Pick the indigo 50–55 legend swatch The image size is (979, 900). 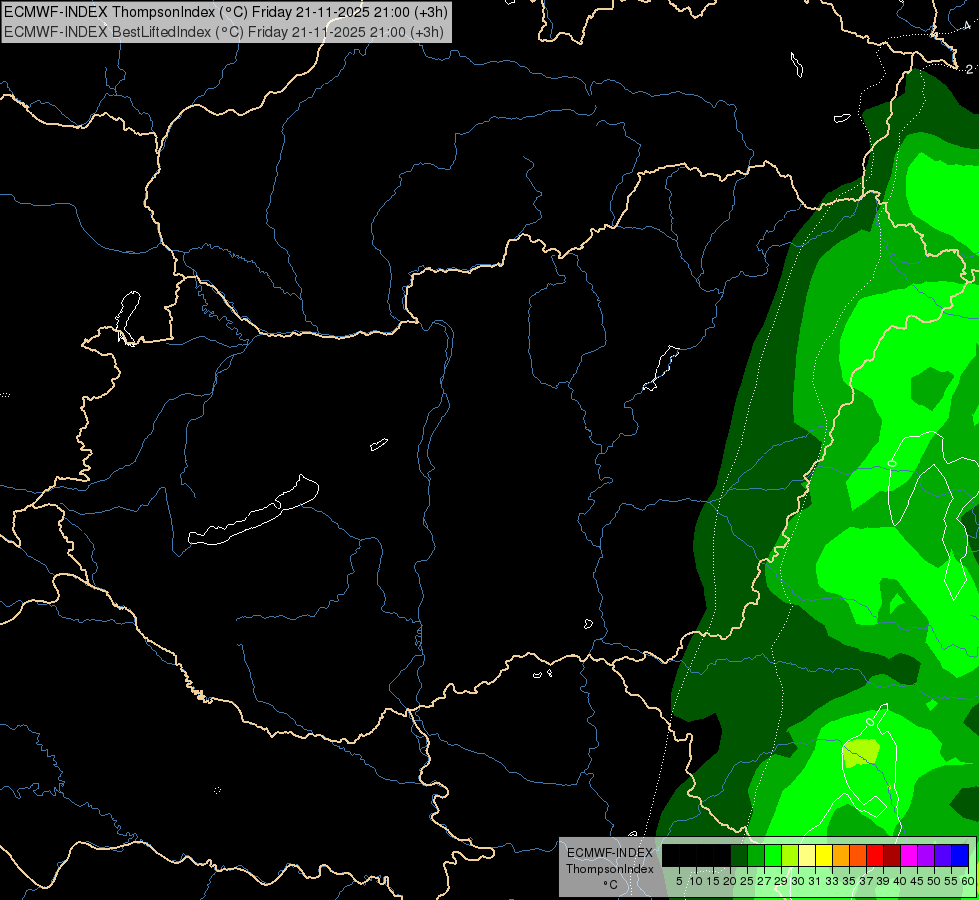(943, 856)
